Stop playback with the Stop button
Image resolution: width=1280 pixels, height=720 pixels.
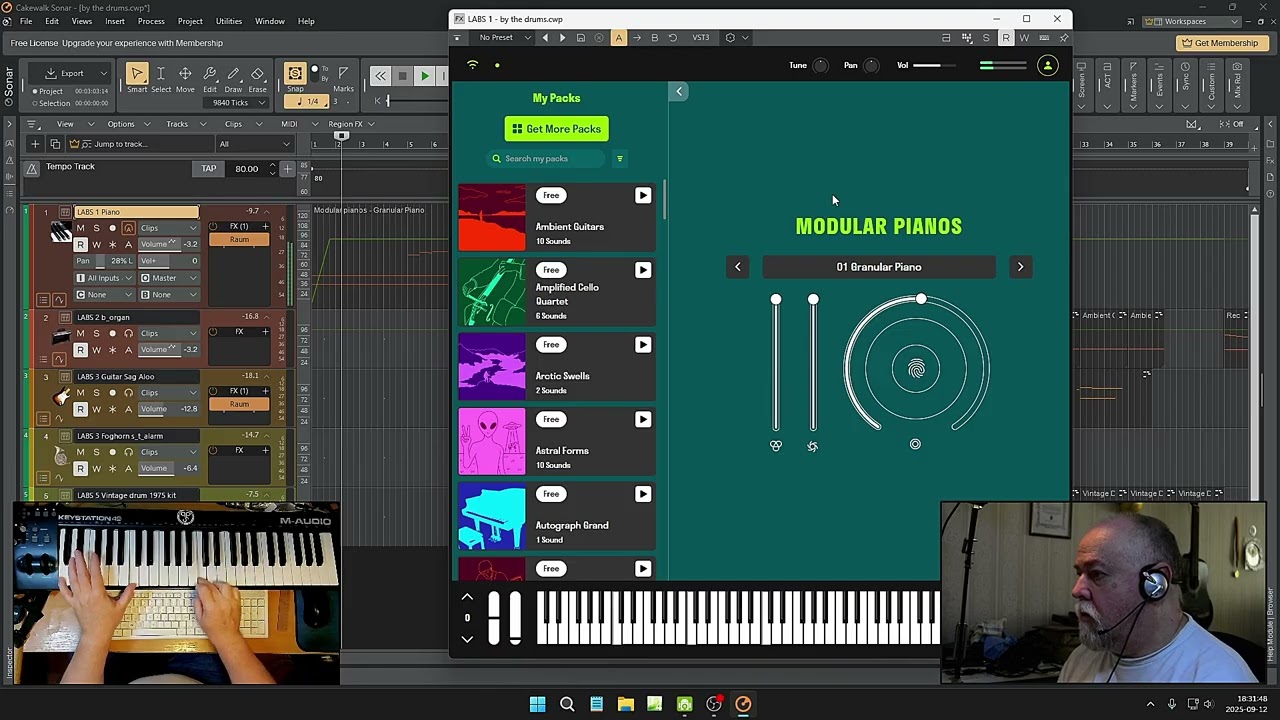402,76
